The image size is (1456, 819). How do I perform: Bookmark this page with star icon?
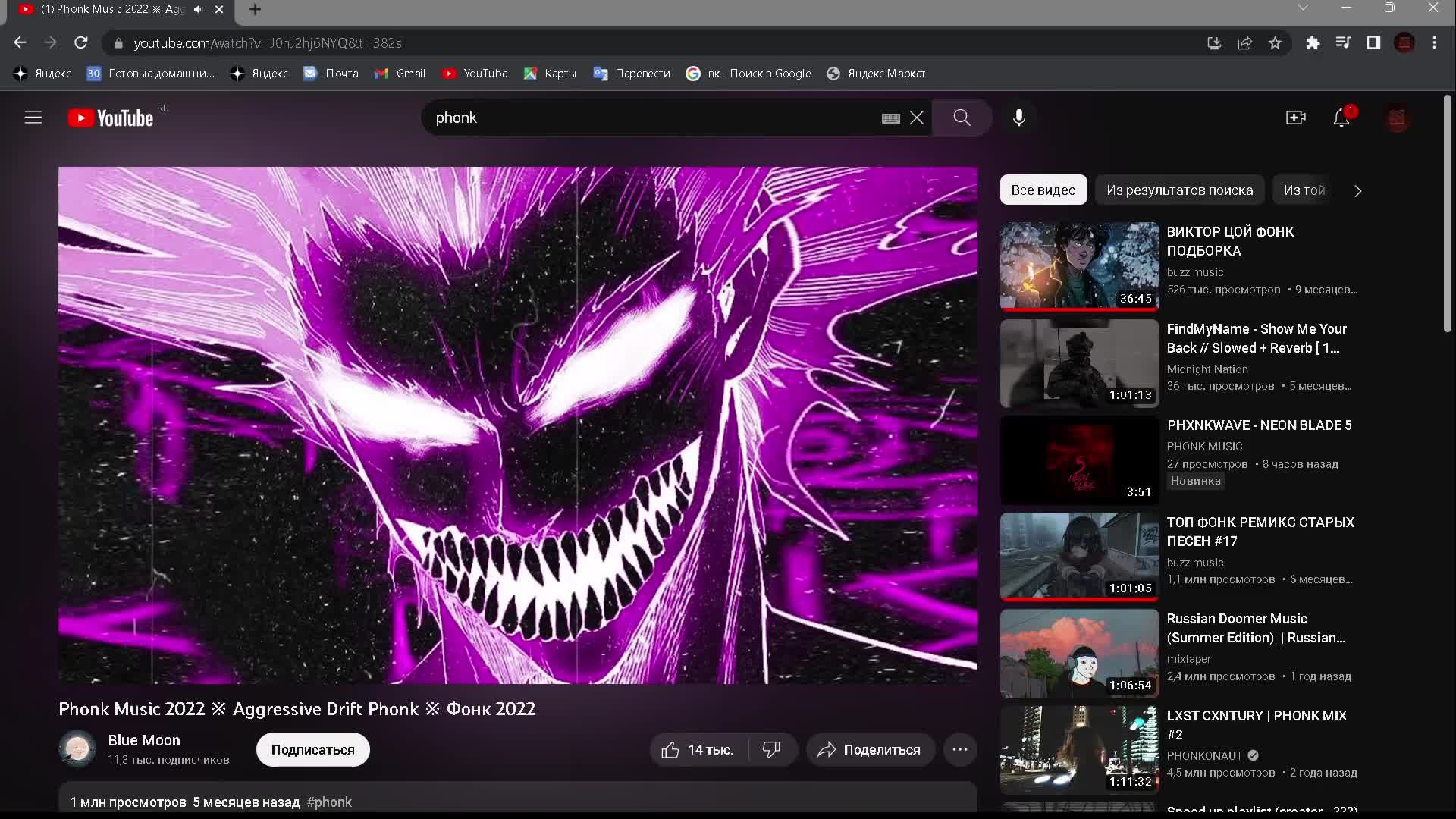[1275, 43]
